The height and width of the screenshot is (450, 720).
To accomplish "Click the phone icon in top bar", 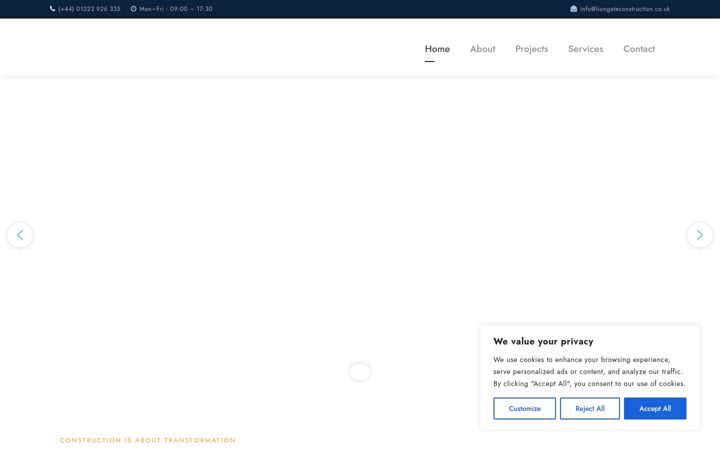I will tap(52, 9).
